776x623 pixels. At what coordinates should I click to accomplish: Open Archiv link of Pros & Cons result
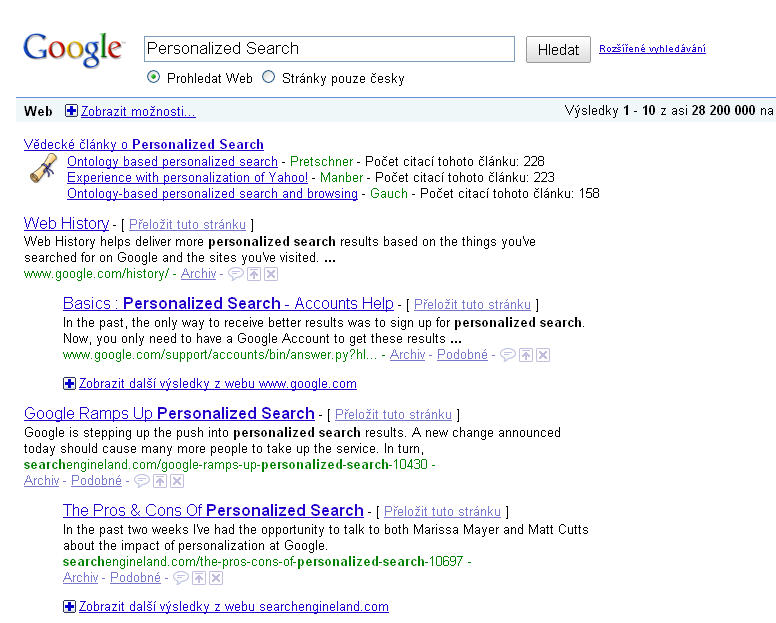[x=81, y=577]
